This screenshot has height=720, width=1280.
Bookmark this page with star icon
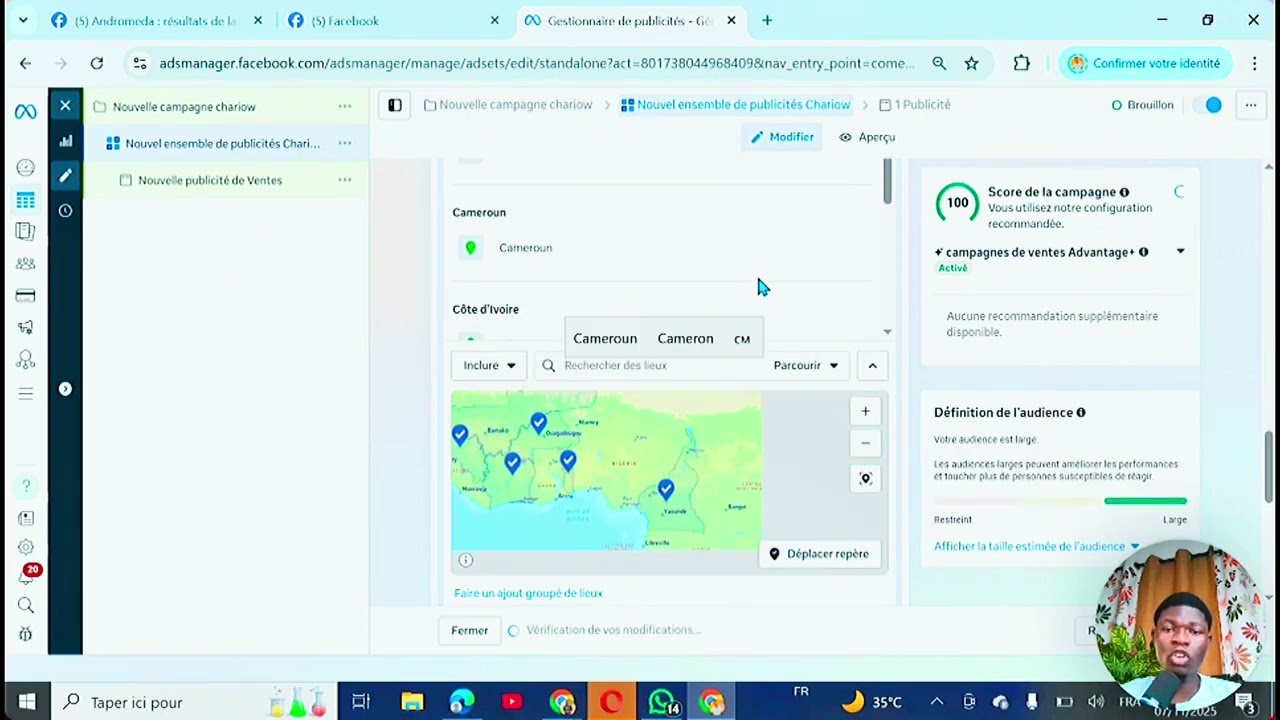tap(971, 63)
